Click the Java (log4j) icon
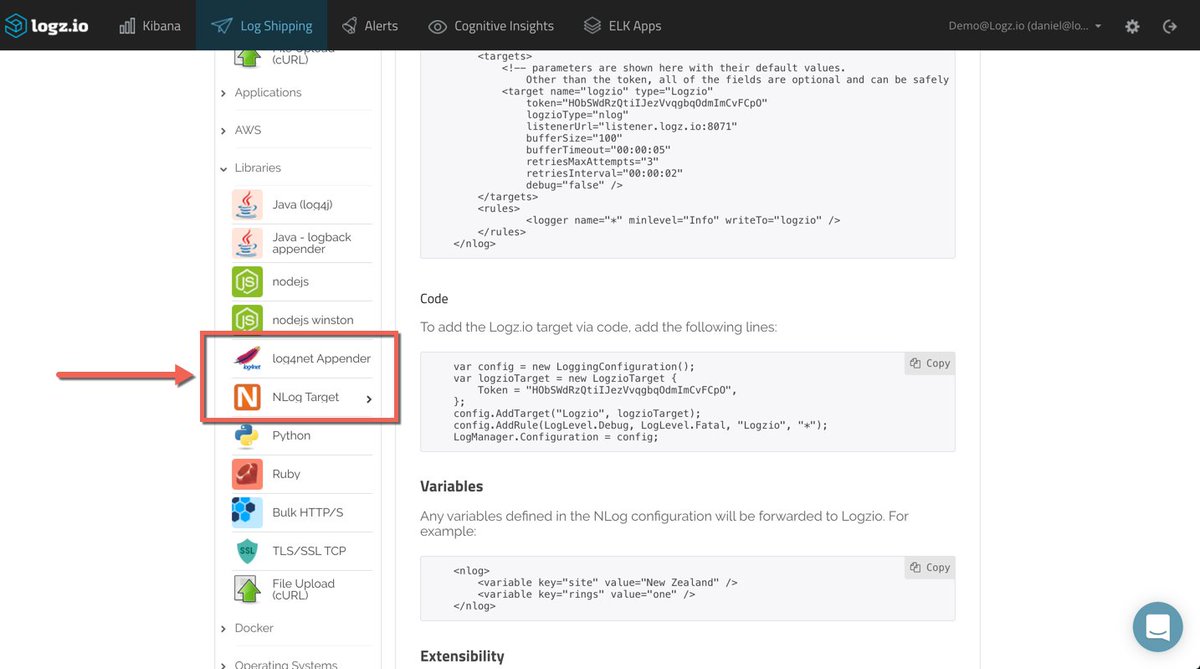The width and height of the screenshot is (1200, 669). (x=247, y=205)
